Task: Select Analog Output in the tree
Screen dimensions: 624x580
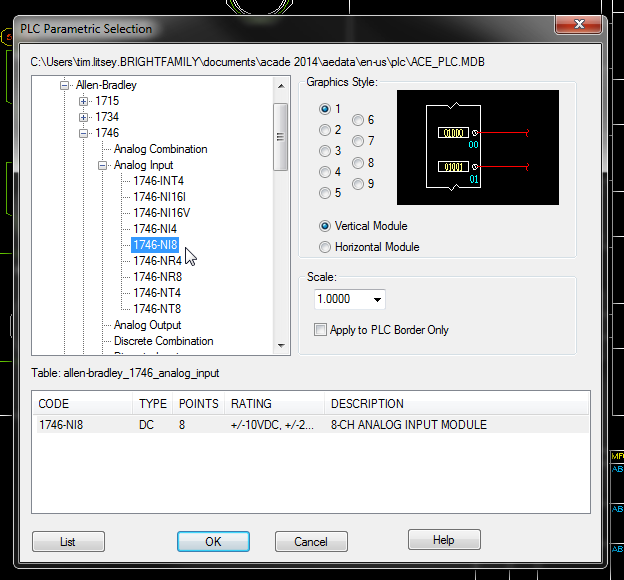Action: (147, 325)
